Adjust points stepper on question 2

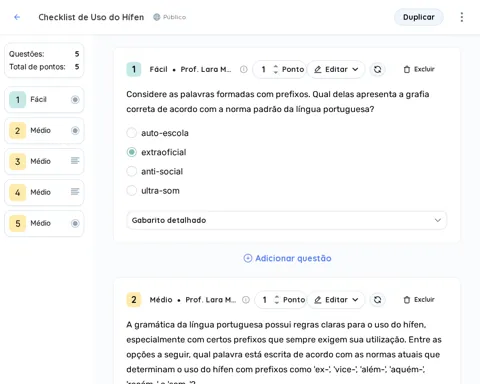tap(276, 300)
